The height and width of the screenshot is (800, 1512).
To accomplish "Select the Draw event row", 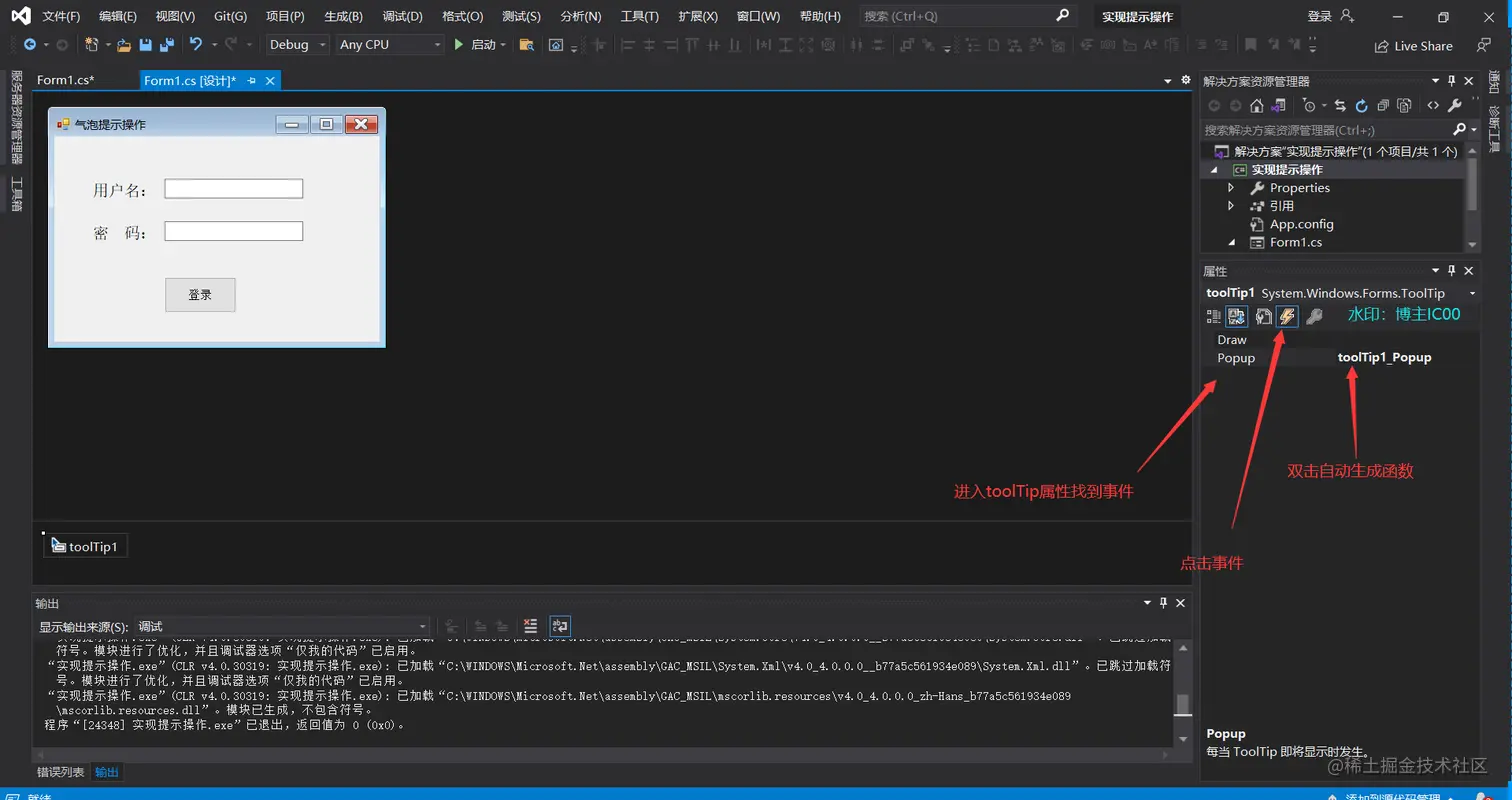I will tap(1340, 340).
